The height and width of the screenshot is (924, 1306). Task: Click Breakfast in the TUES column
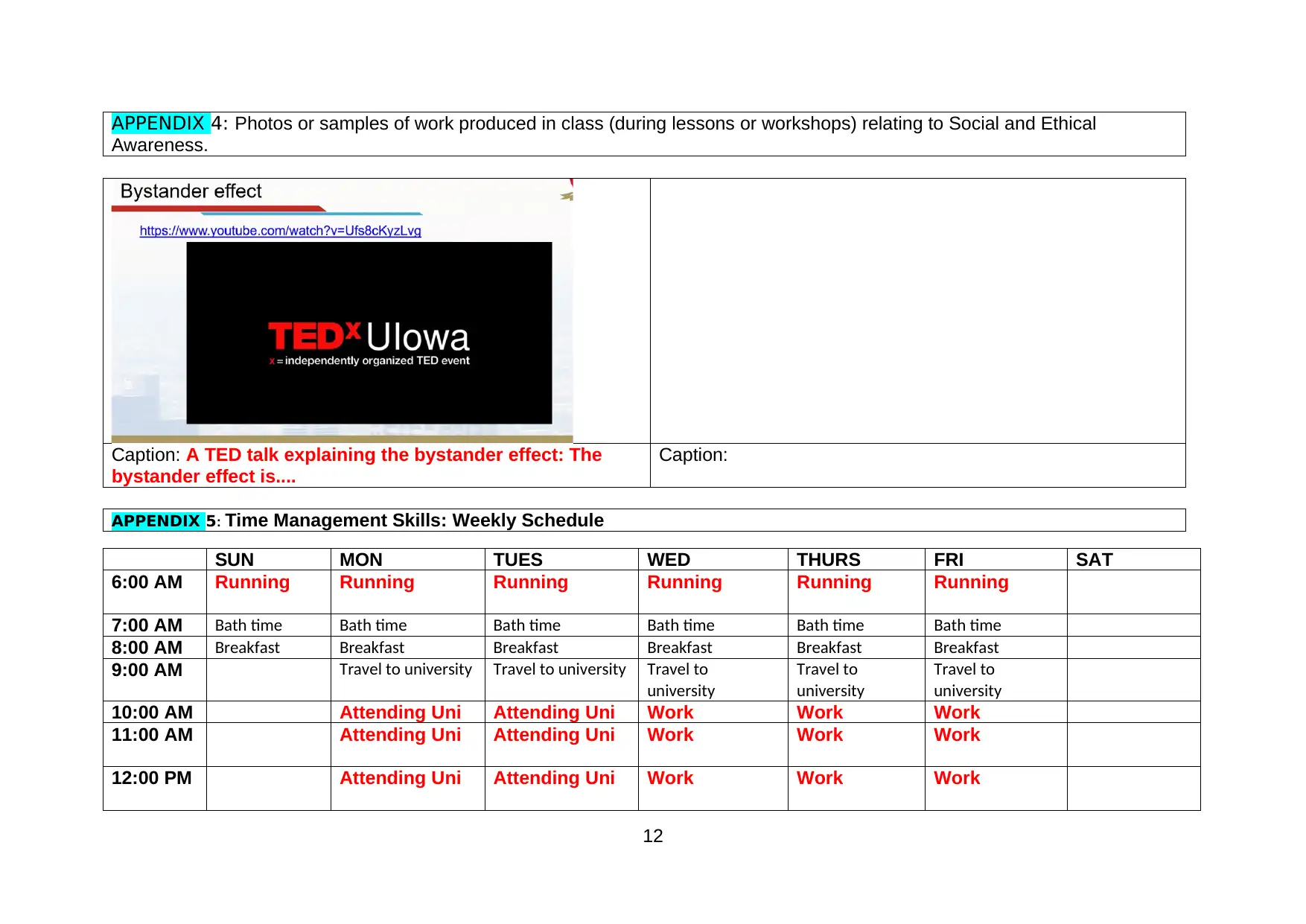pyautogui.click(x=526, y=648)
